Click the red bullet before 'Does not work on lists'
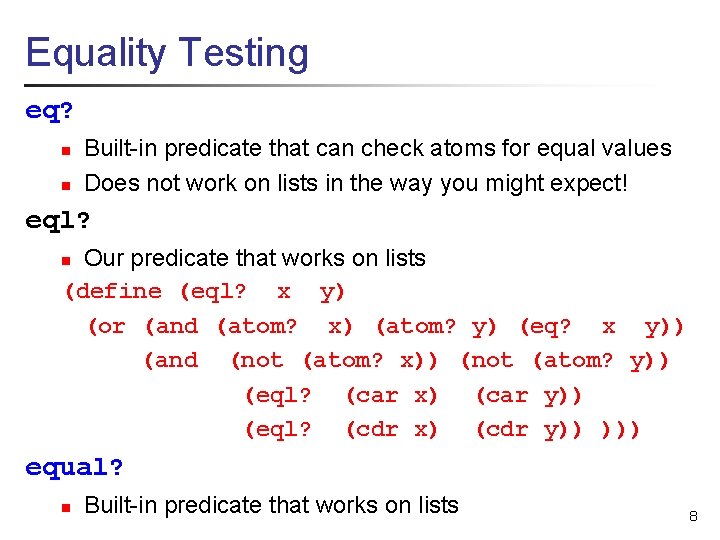The width and height of the screenshot is (720, 540). click(x=64, y=185)
